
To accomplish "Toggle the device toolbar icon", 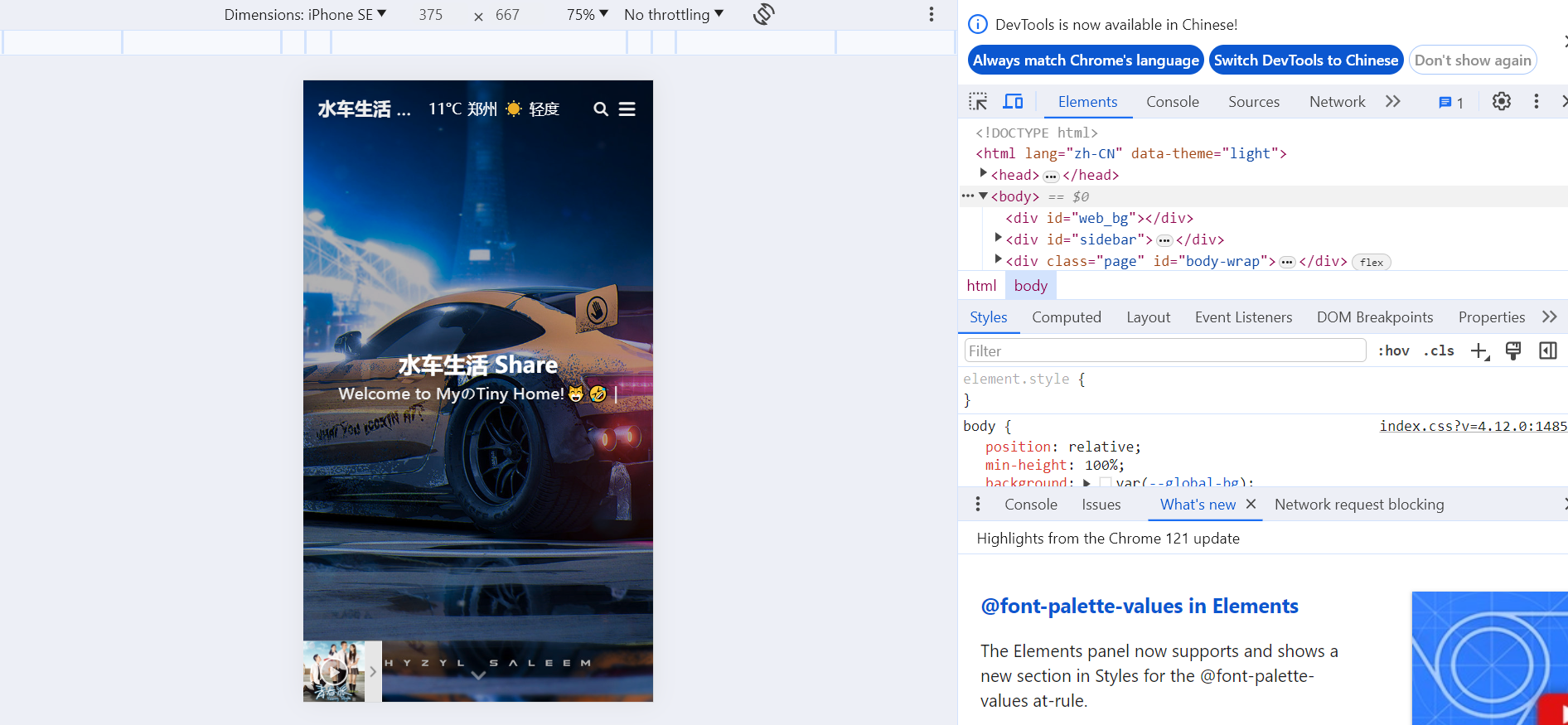I will (1013, 102).
